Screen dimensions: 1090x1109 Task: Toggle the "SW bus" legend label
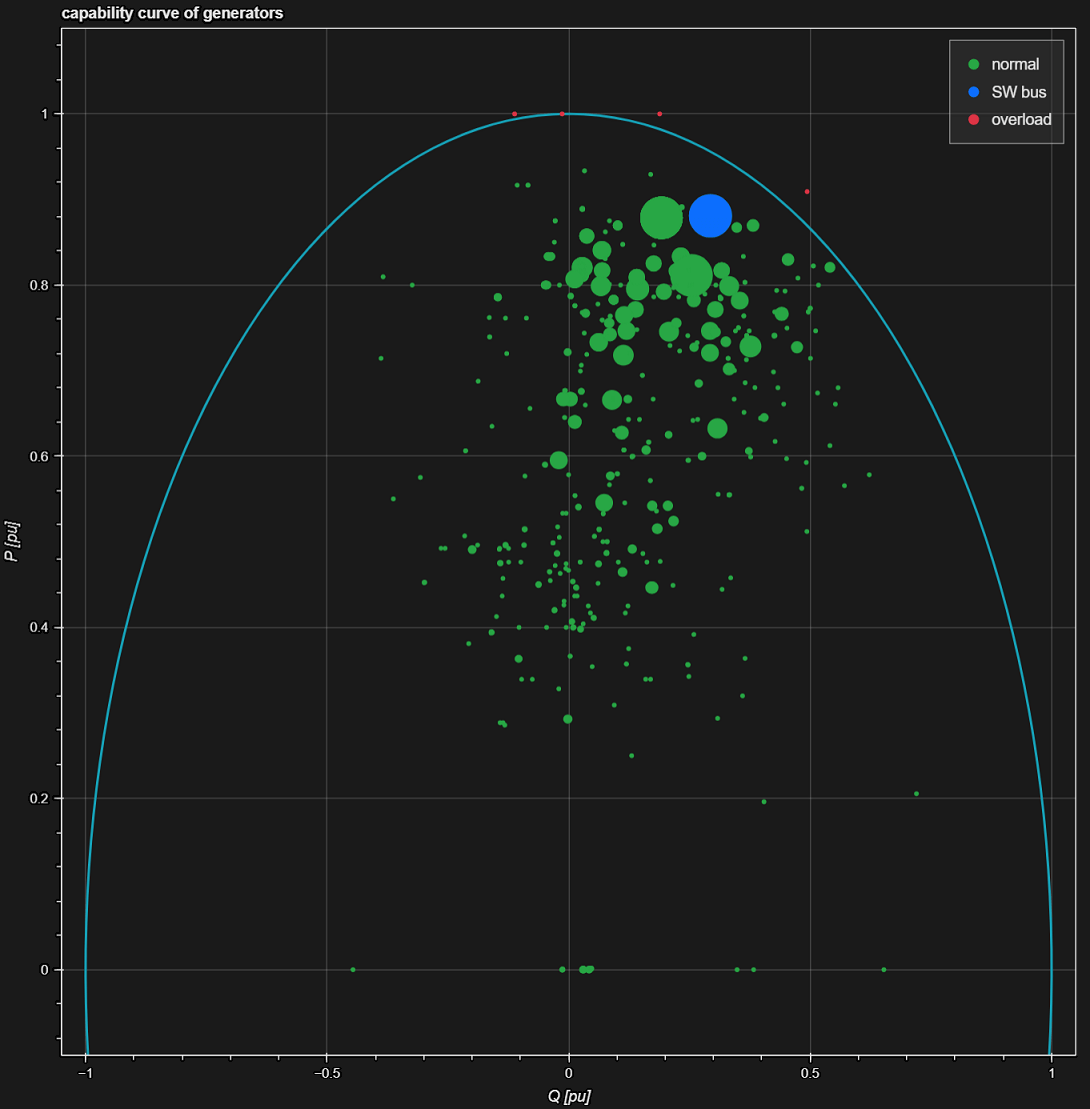coord(1018,92)
